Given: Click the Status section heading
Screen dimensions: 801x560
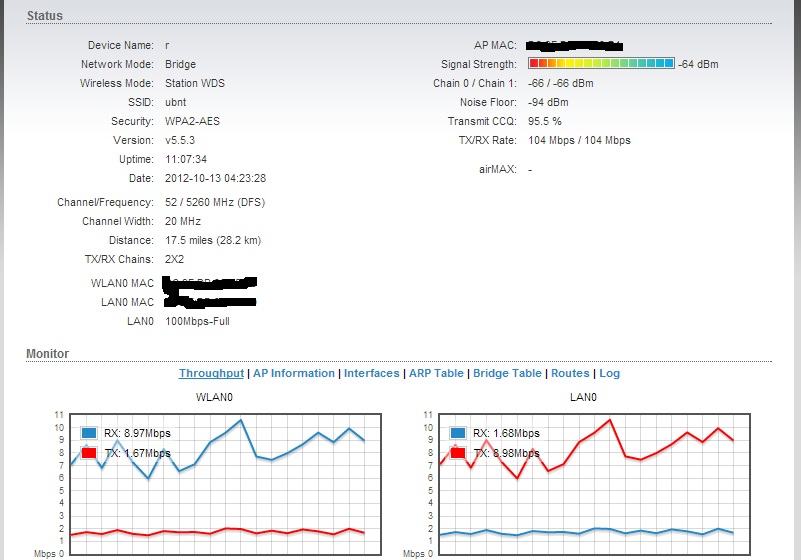Looking at the screenshot, I should [45, 16].
